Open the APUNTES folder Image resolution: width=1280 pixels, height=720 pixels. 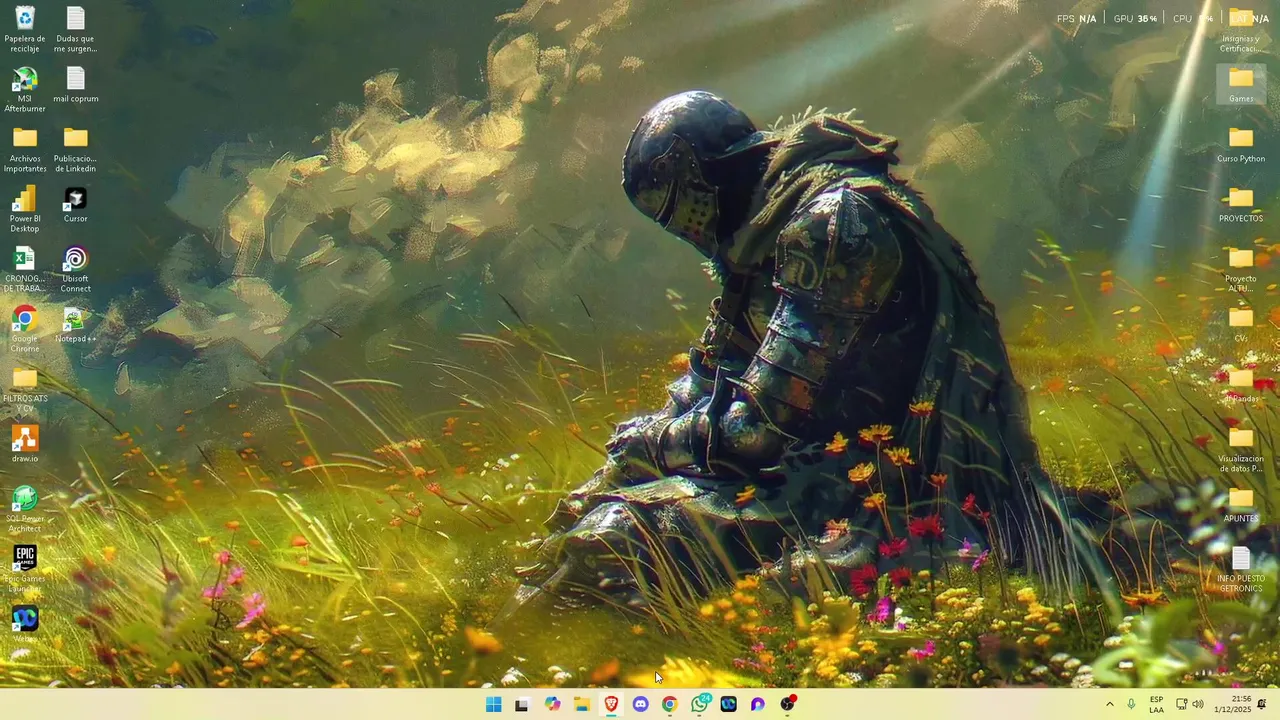1241,505
